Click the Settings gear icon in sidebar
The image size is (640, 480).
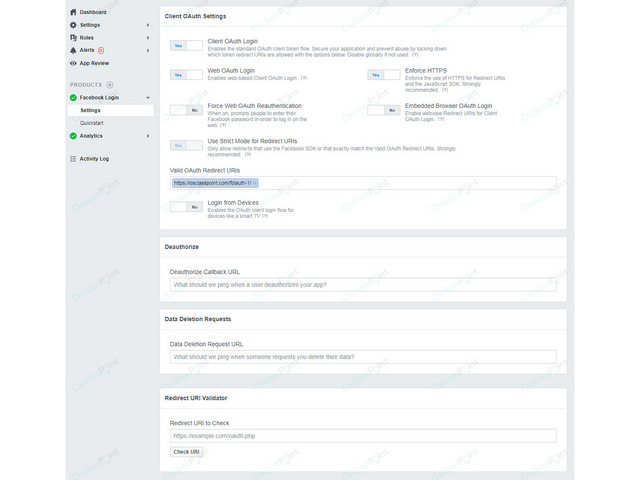pos(73,25)
